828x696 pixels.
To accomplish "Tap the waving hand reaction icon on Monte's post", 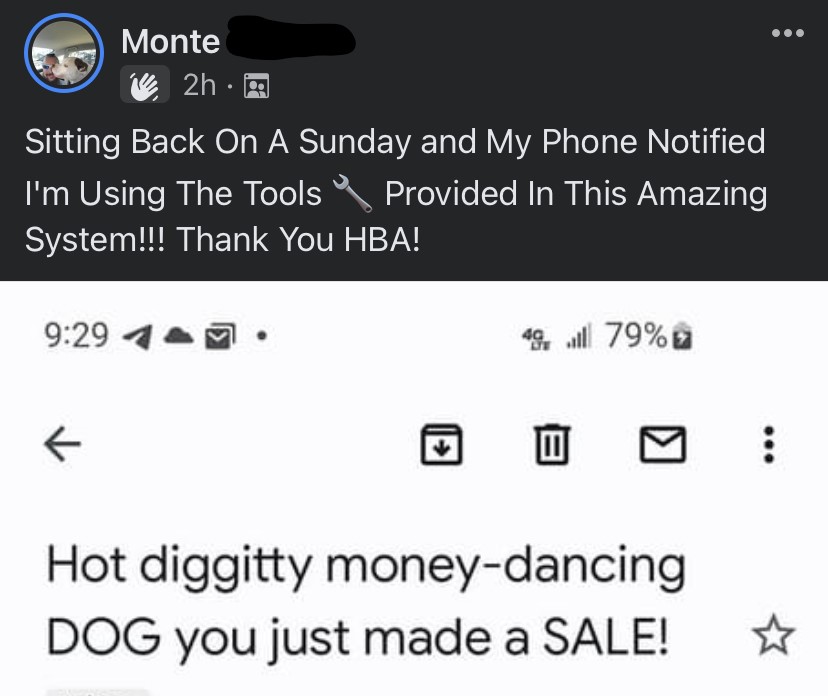I will (143, 85).
